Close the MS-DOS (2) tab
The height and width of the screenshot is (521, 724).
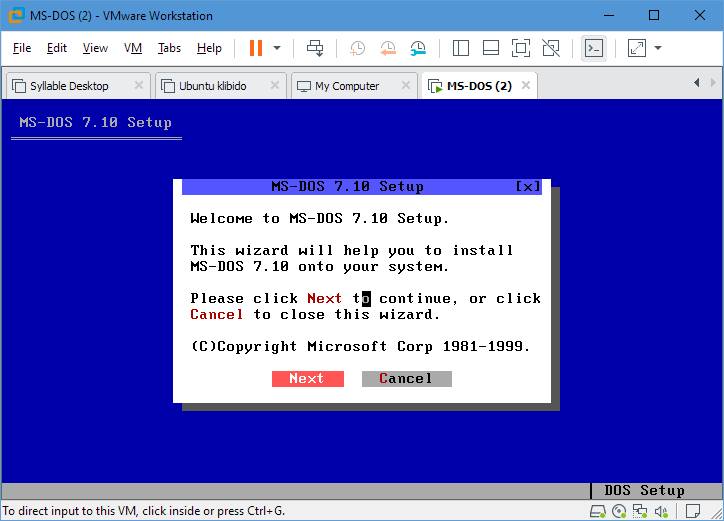525,85
